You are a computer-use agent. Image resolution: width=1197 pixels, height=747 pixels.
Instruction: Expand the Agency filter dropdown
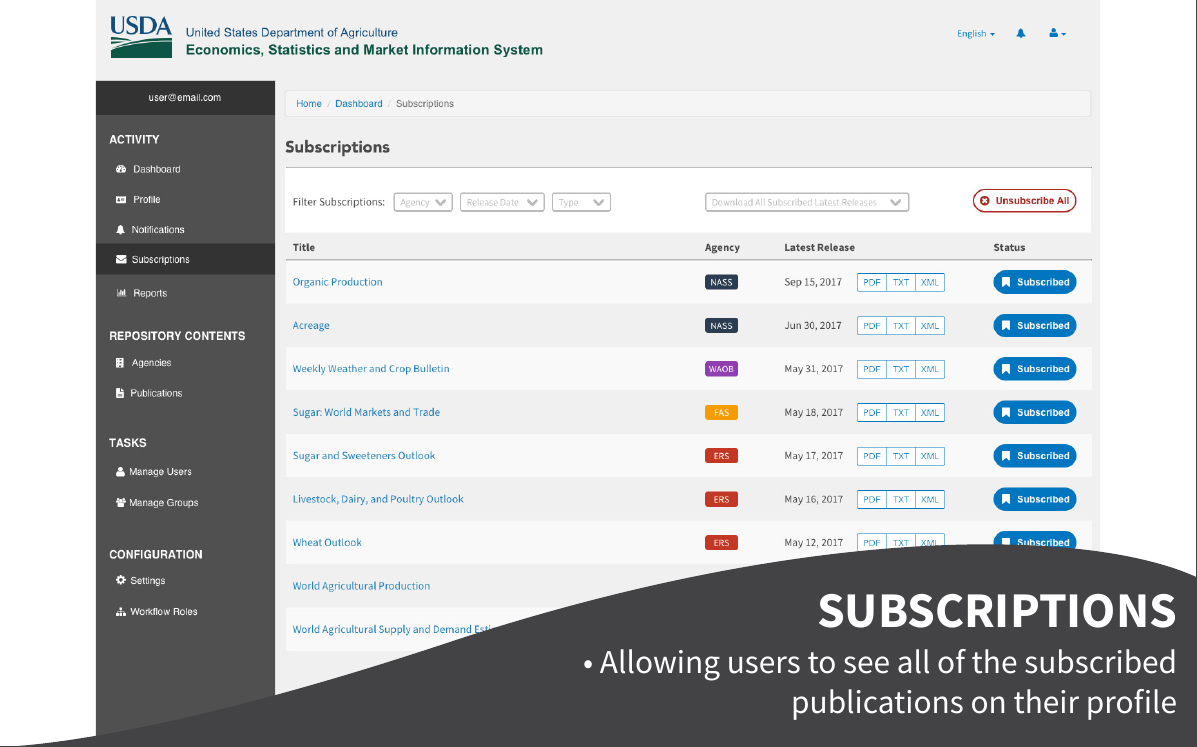(423, 202)
